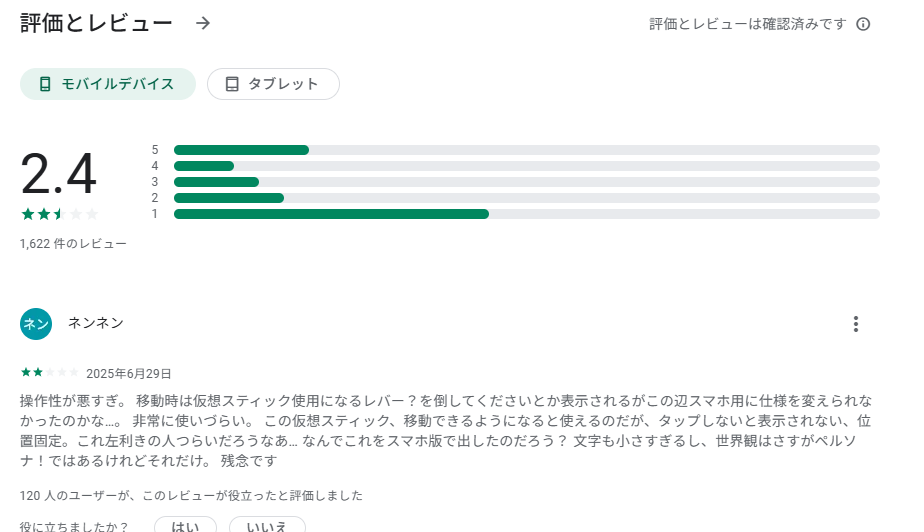Viewport: 924px width, 532px height.
Task: Click the 1-star rating bar
Action: click(526, 214)
